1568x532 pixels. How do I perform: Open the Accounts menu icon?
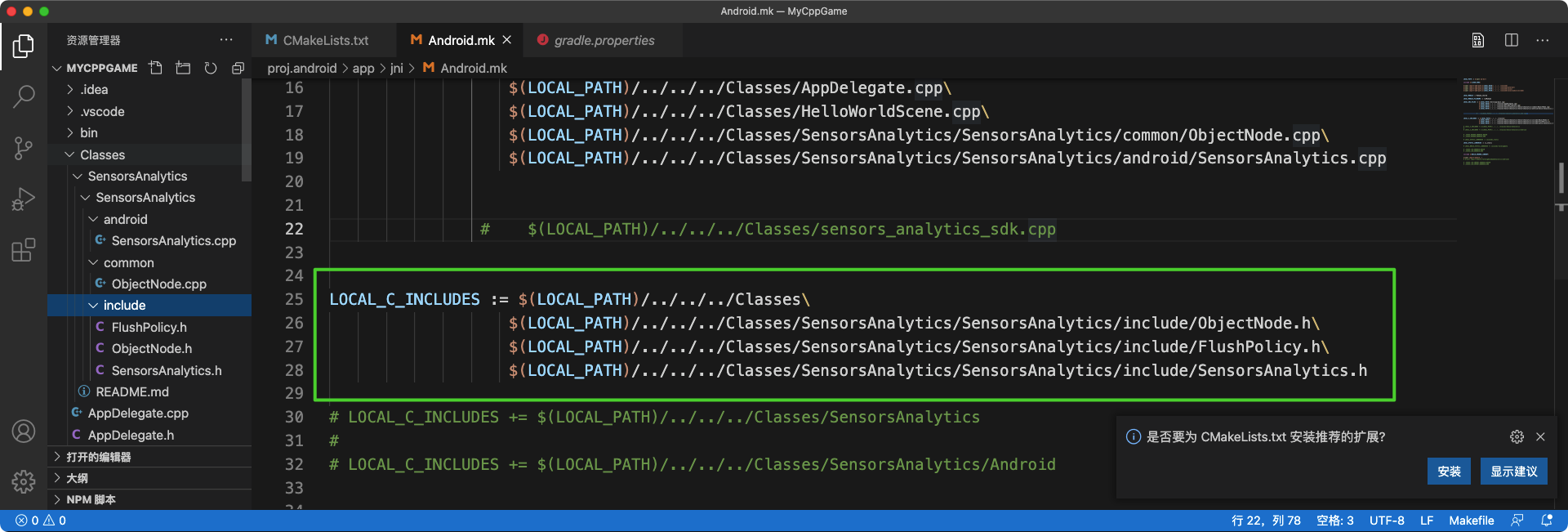coord(24,431)
